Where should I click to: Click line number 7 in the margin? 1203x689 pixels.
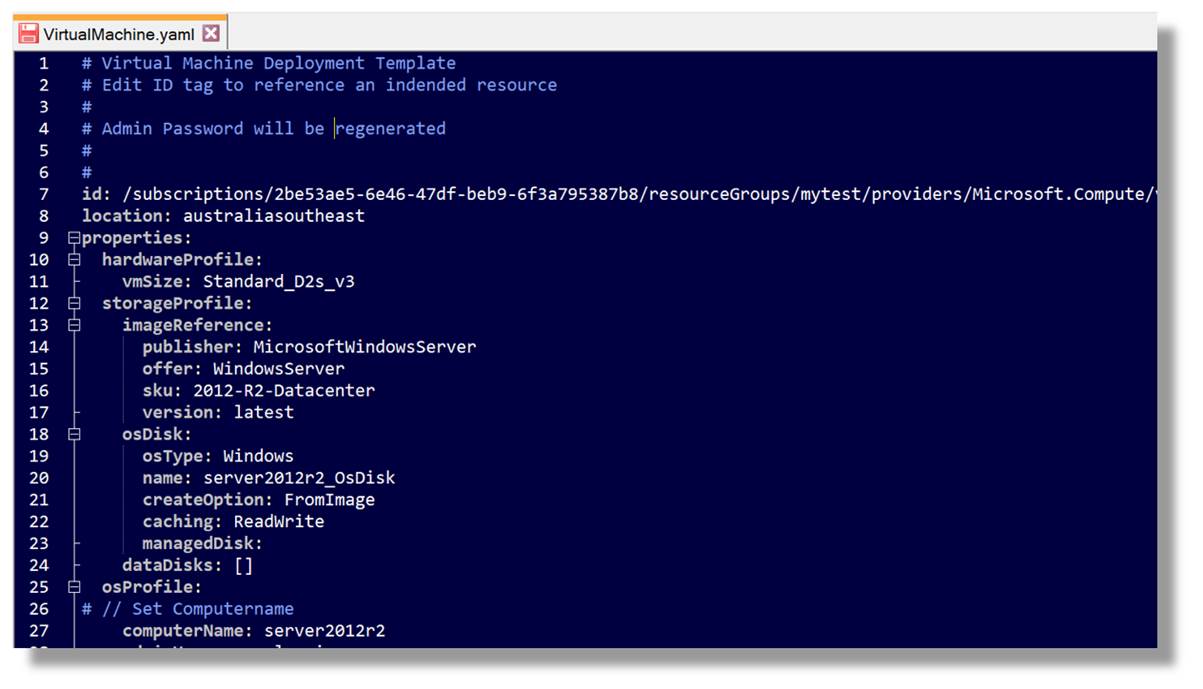(x=43, y=194)
